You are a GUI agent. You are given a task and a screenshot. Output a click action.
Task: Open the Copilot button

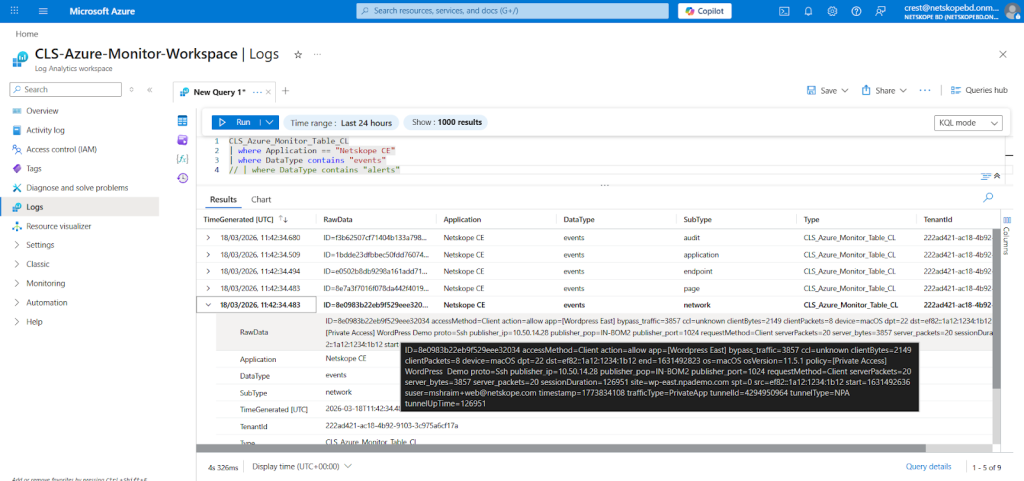click(705, 11)
